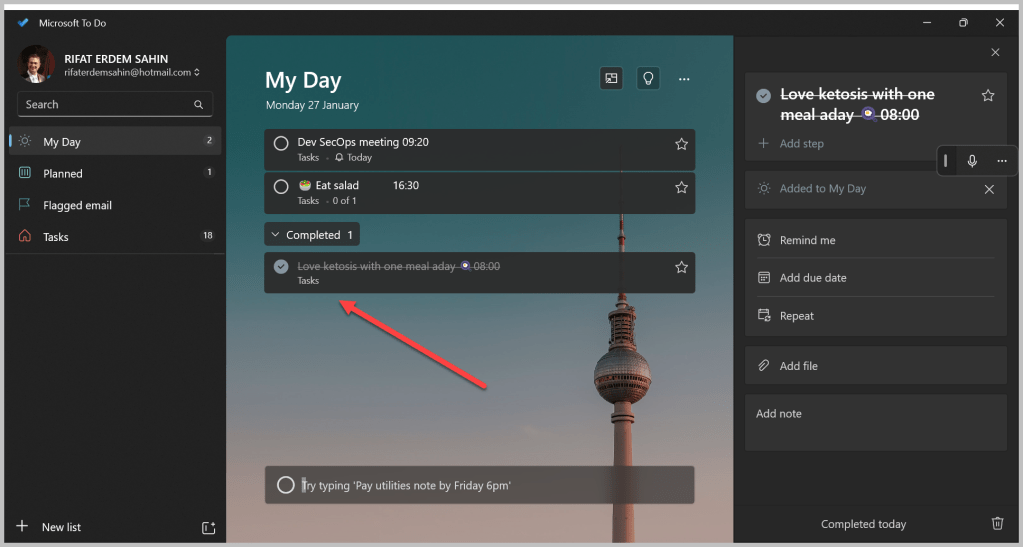Remove task from My Day
This screenshot has width=1023, height=547.
pos(989,189)
